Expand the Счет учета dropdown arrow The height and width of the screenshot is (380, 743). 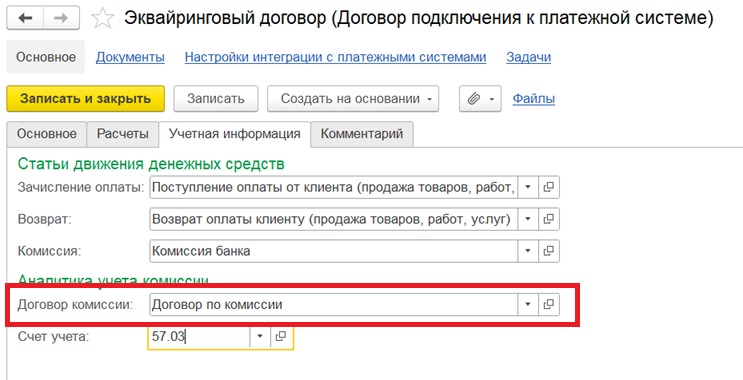[260, 336]
